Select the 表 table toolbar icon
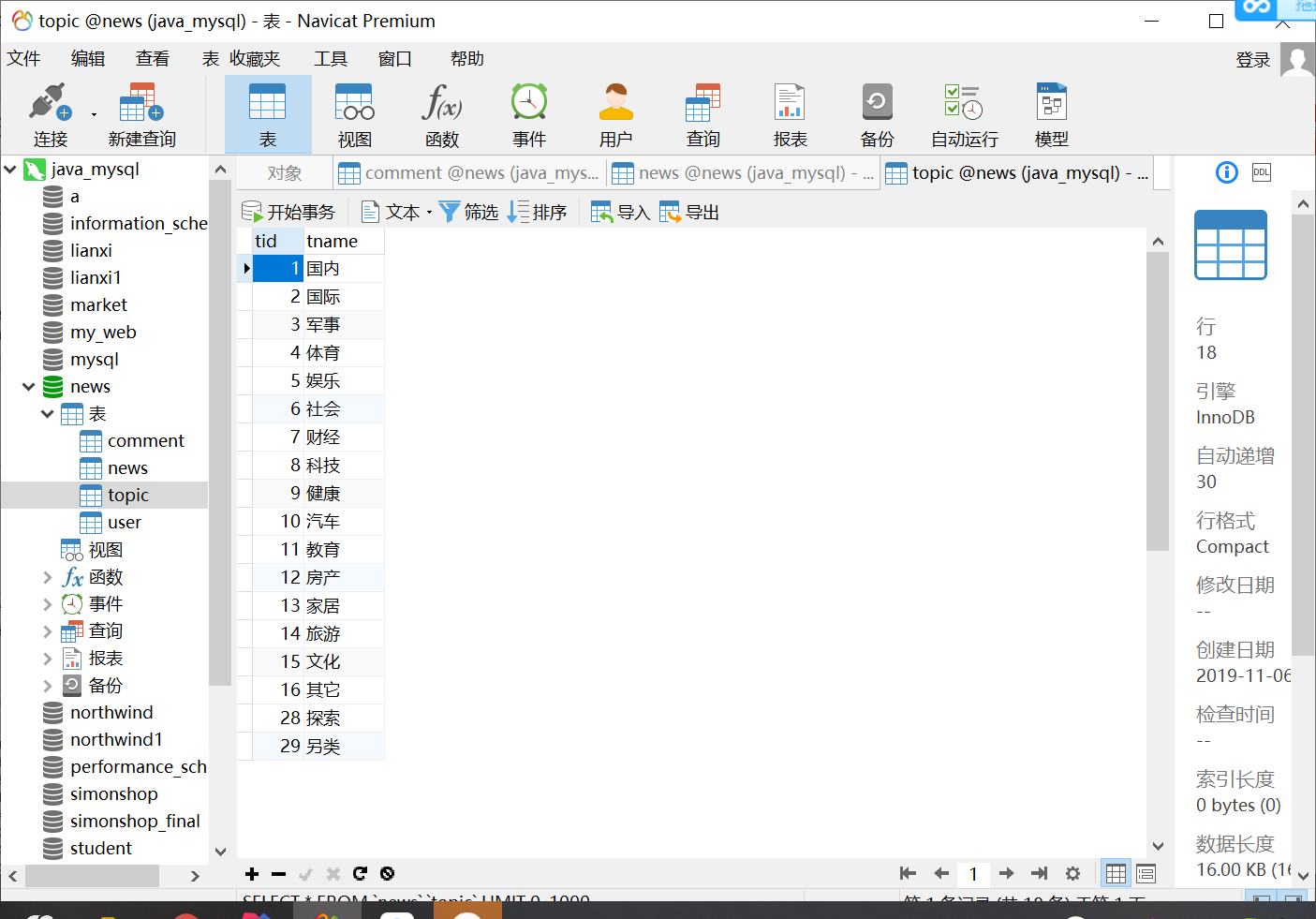This screenshot has width=1316, height=919. pos(268,115)
